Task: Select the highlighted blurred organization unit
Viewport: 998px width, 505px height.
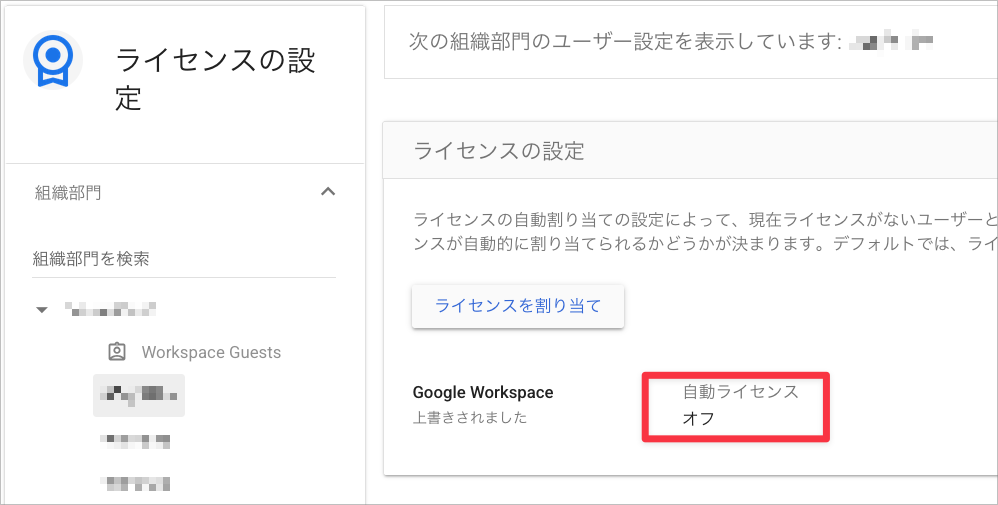Action: click(x=139, y=395)
